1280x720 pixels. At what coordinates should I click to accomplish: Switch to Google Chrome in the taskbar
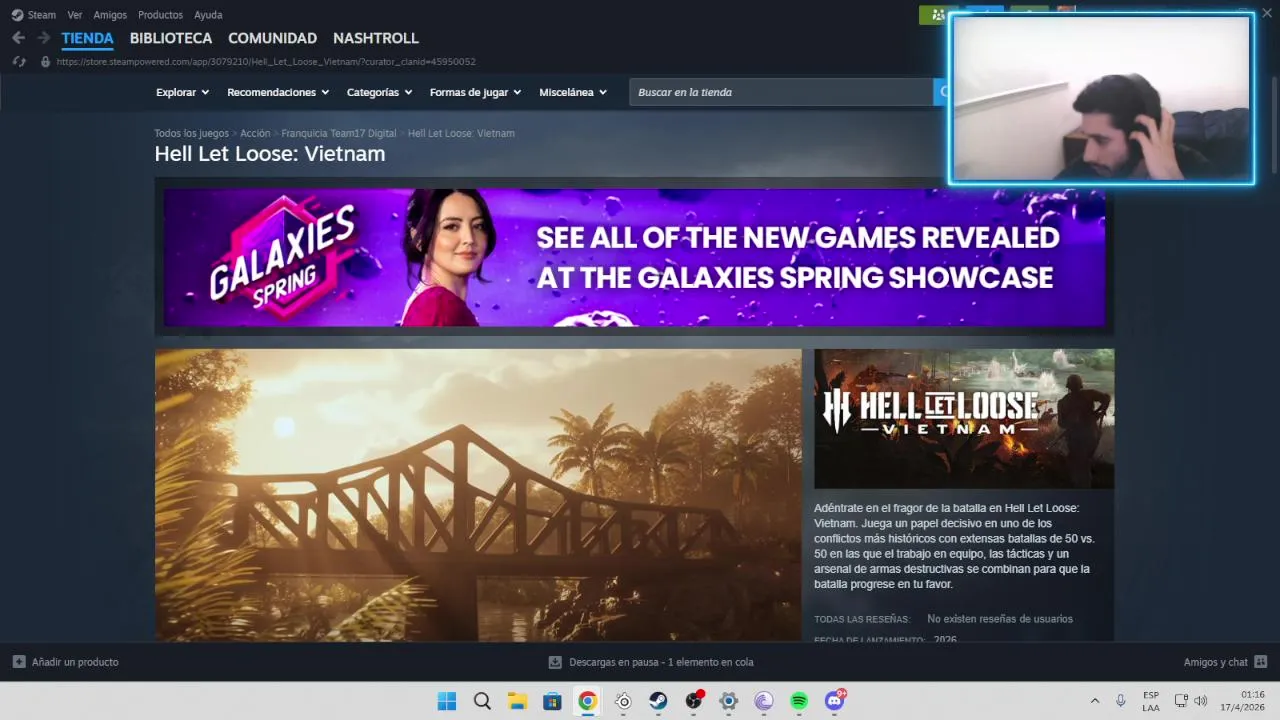click(x=588, y=701)
